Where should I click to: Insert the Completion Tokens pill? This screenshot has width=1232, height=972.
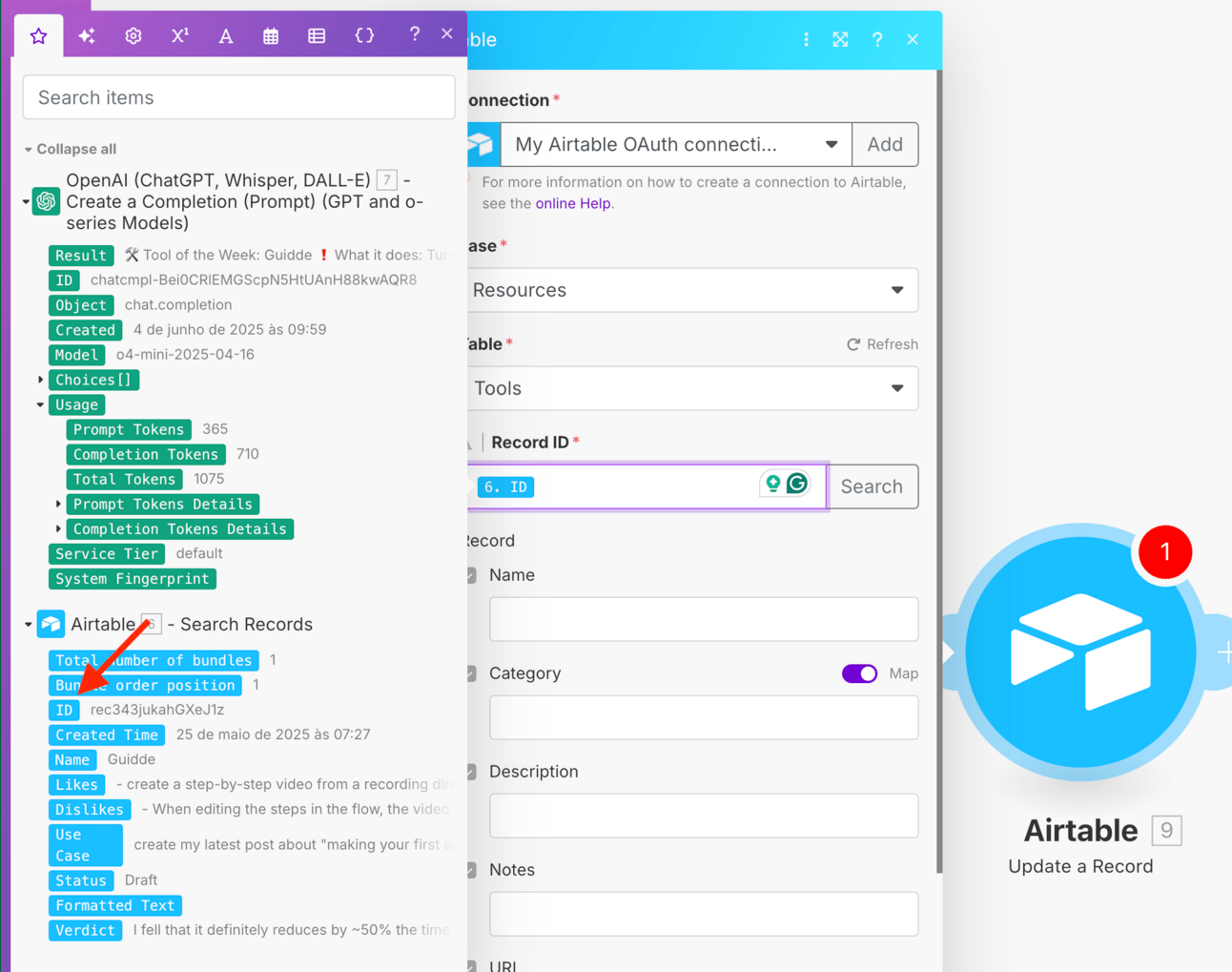pos(146,454)
